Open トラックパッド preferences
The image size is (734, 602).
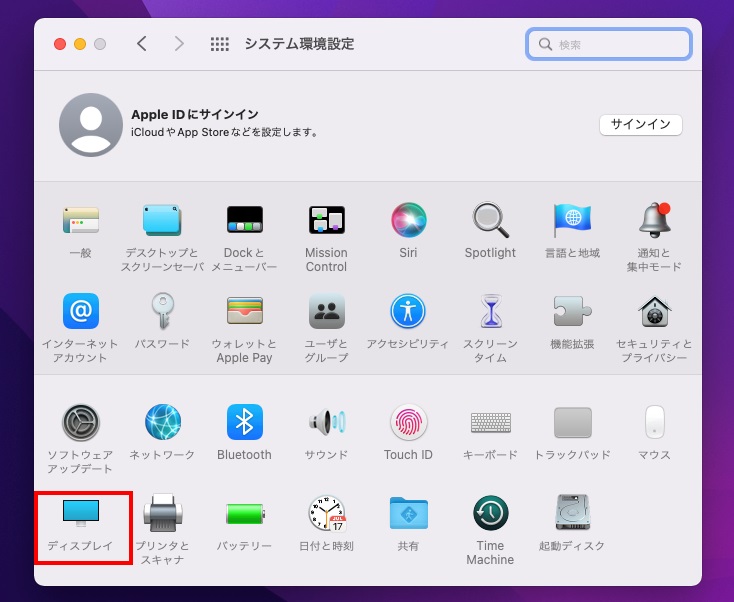(572, 422)
